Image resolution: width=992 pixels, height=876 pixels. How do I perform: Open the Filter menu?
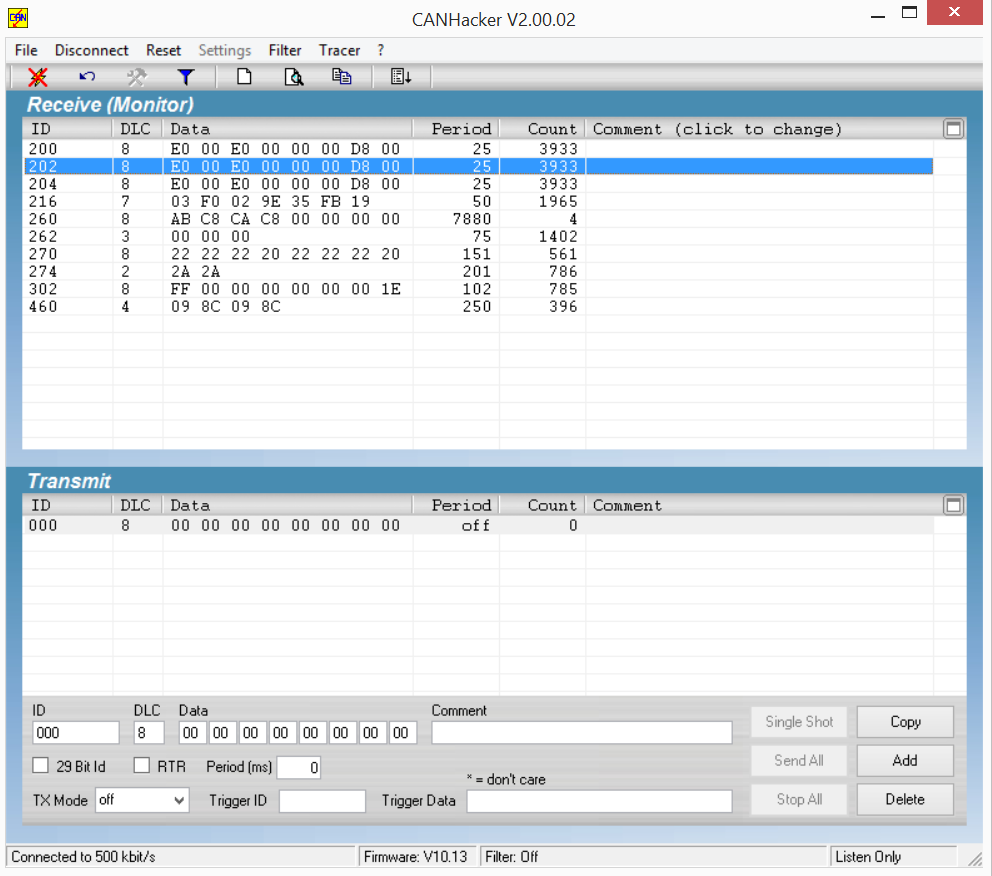[x=285, y=50]
